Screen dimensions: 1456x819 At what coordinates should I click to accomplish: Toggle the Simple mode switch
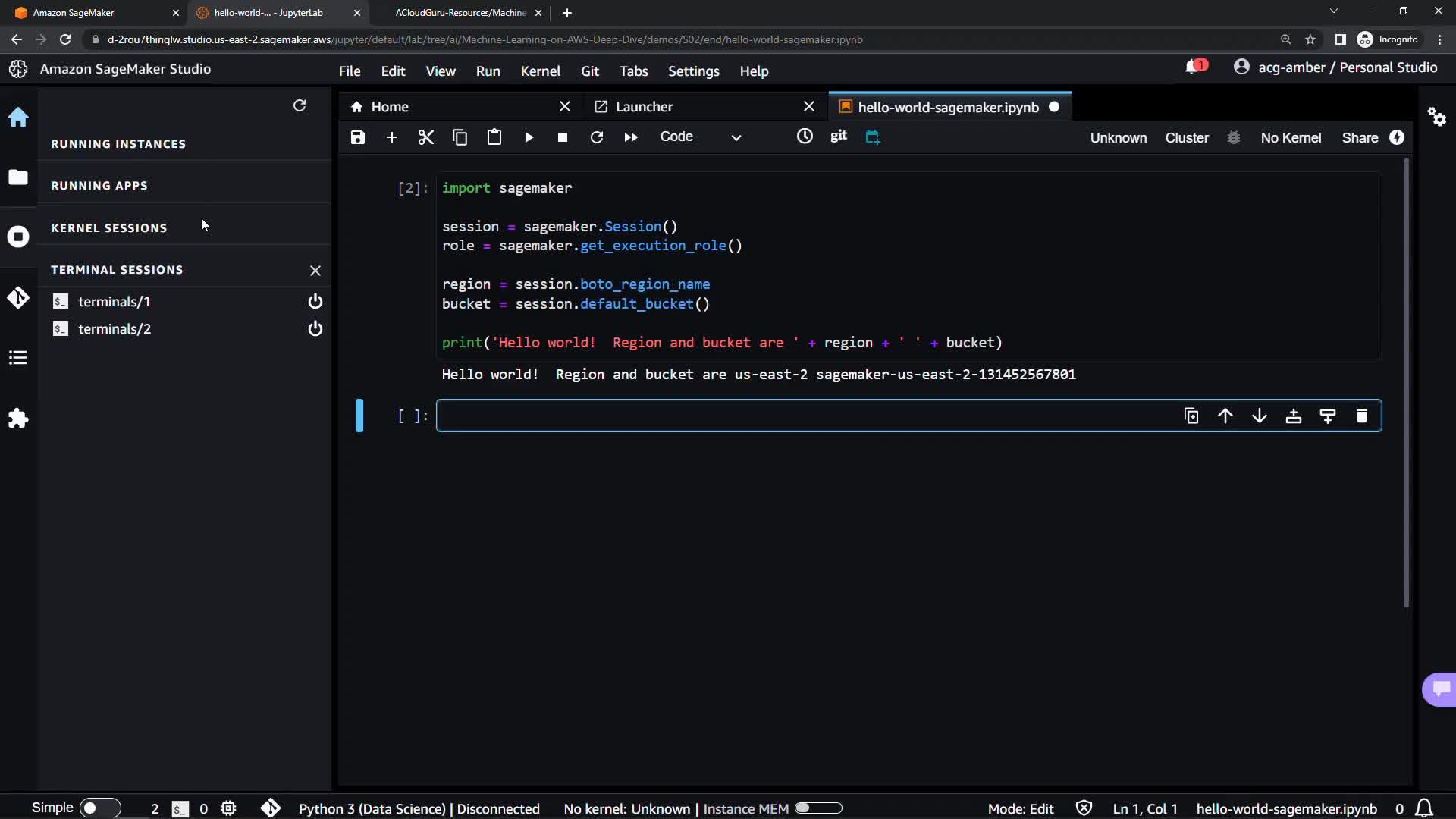pos(99,808)
